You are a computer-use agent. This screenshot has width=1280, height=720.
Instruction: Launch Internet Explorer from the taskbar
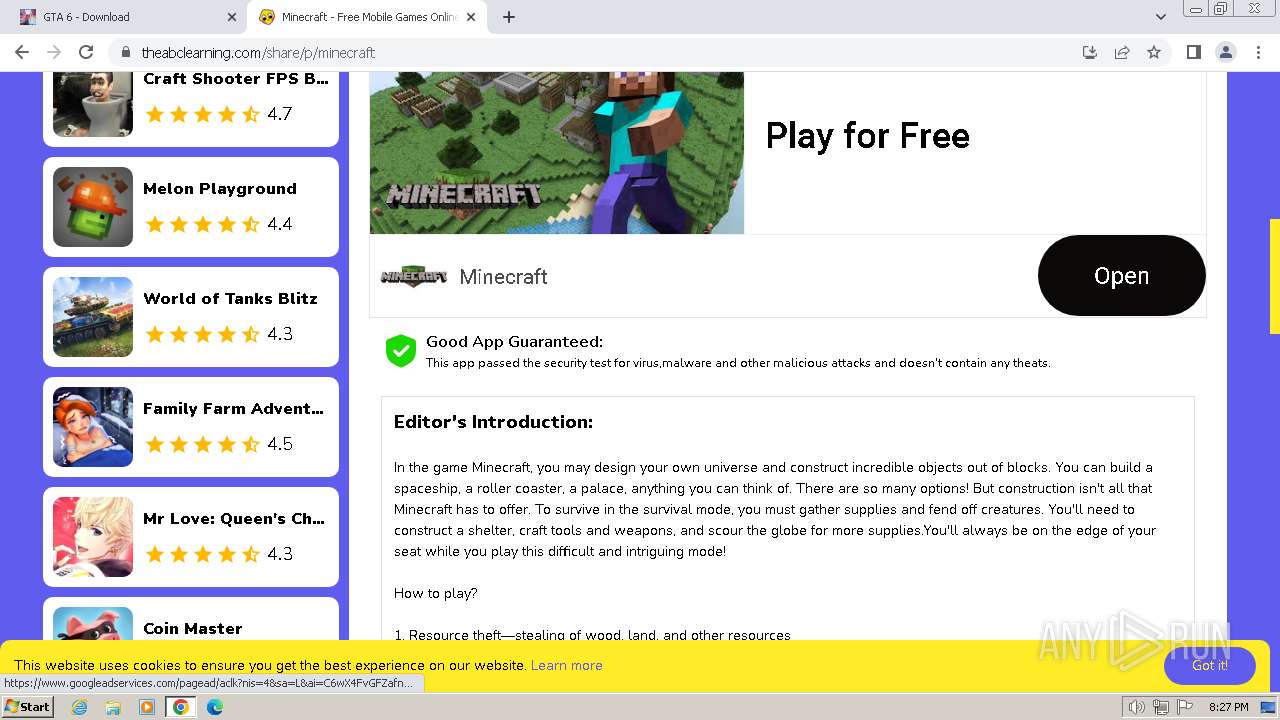pos(80,707)
